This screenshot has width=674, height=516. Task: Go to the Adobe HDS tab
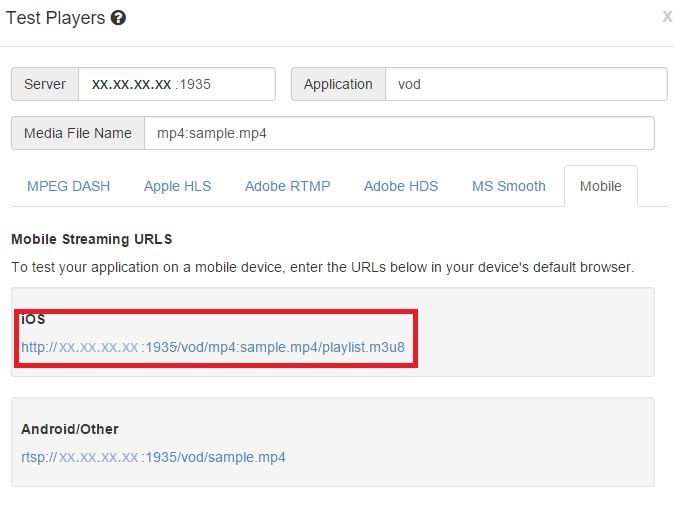[401, 186]
